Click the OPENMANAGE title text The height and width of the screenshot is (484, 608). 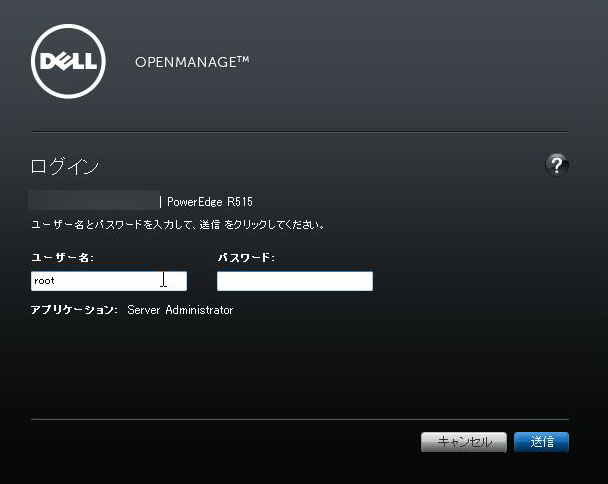coord(192,62)
